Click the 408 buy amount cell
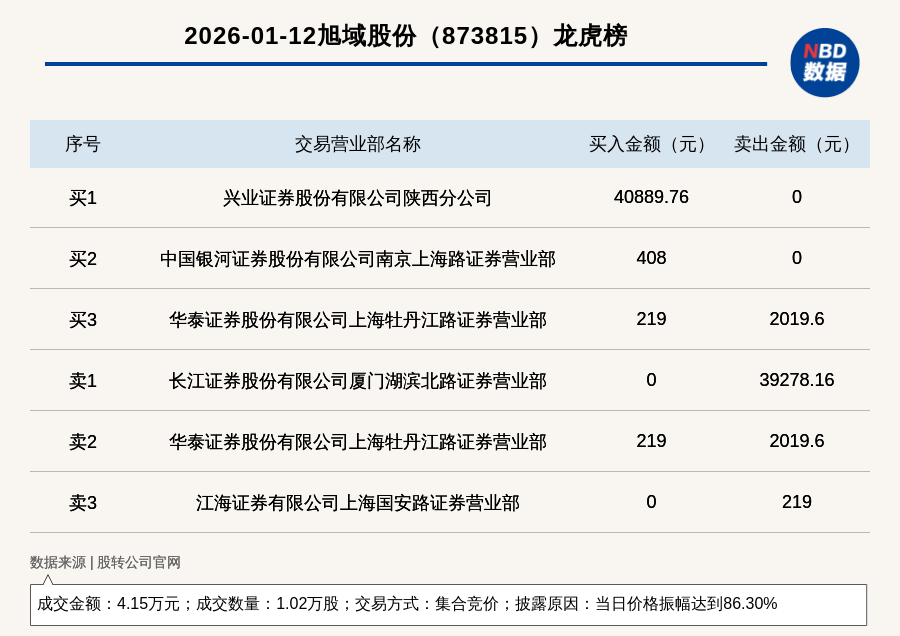This screenshot has width=900, height=636. click(x=651, y=258)
